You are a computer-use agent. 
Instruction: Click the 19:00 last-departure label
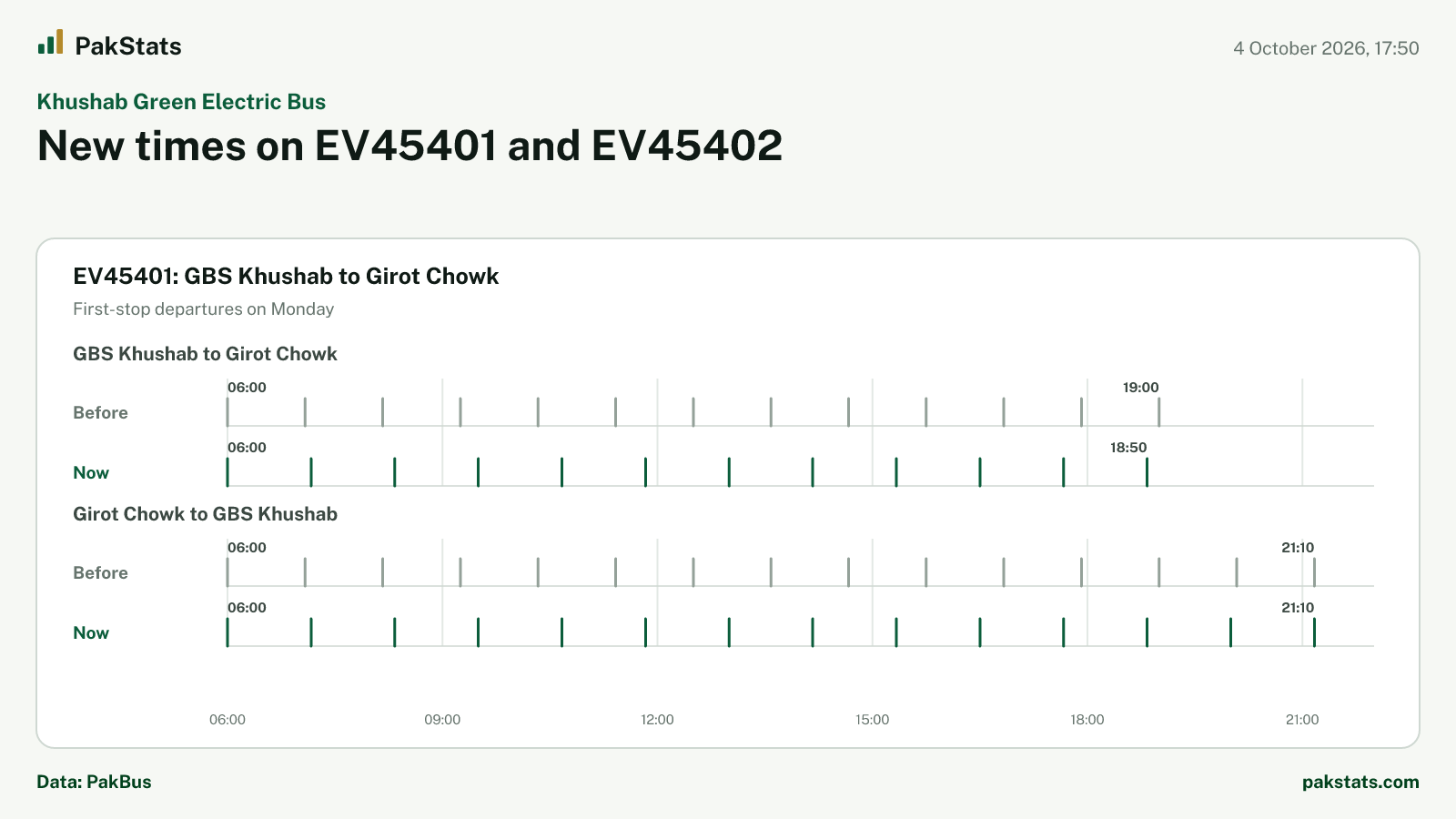[x=1140, y=388]
